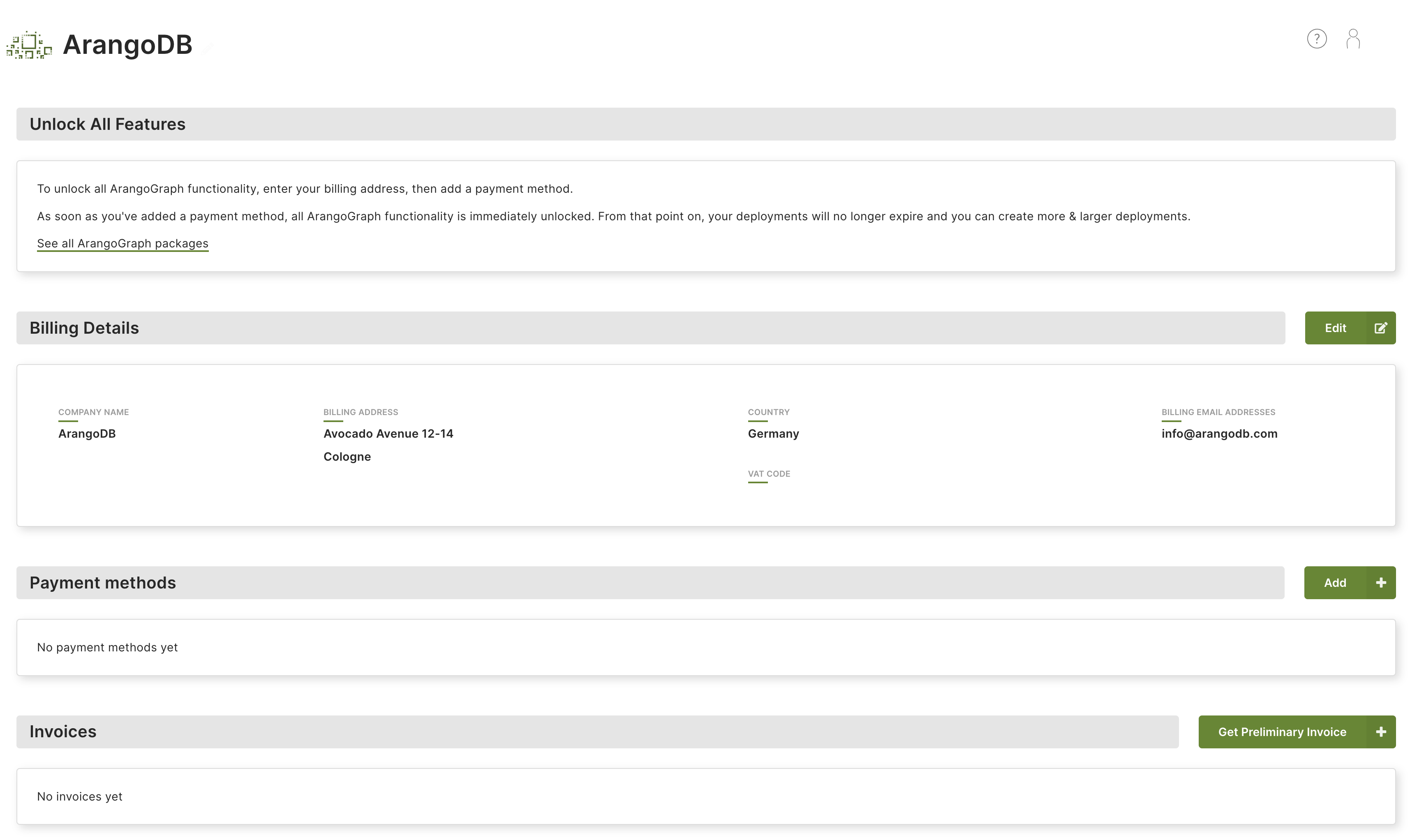Click the plus icon on Get Preliminary Invoice
The width and height of the screenshot is (1410, 840).
pyautogui.click(x=1380, y=732)
